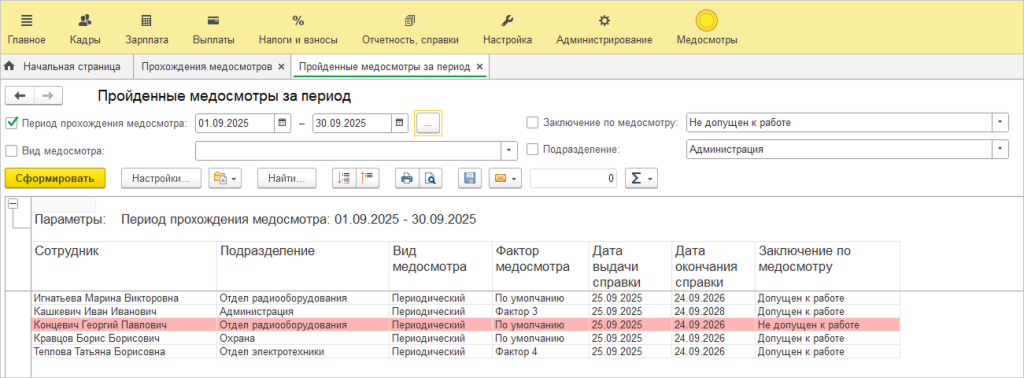Viewport: 1024px width, 378px height.
Task: Open the Настройка section
Action: coord(507,29)
